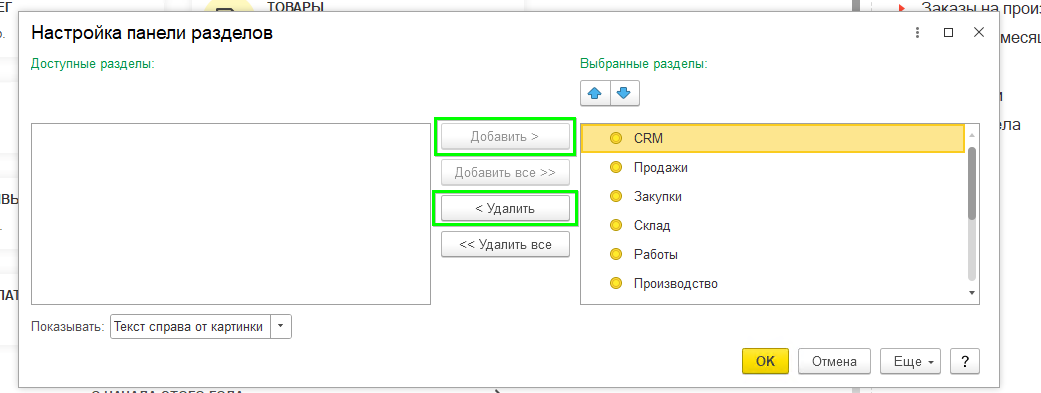Click the Добавить > button

coord(505,137)
